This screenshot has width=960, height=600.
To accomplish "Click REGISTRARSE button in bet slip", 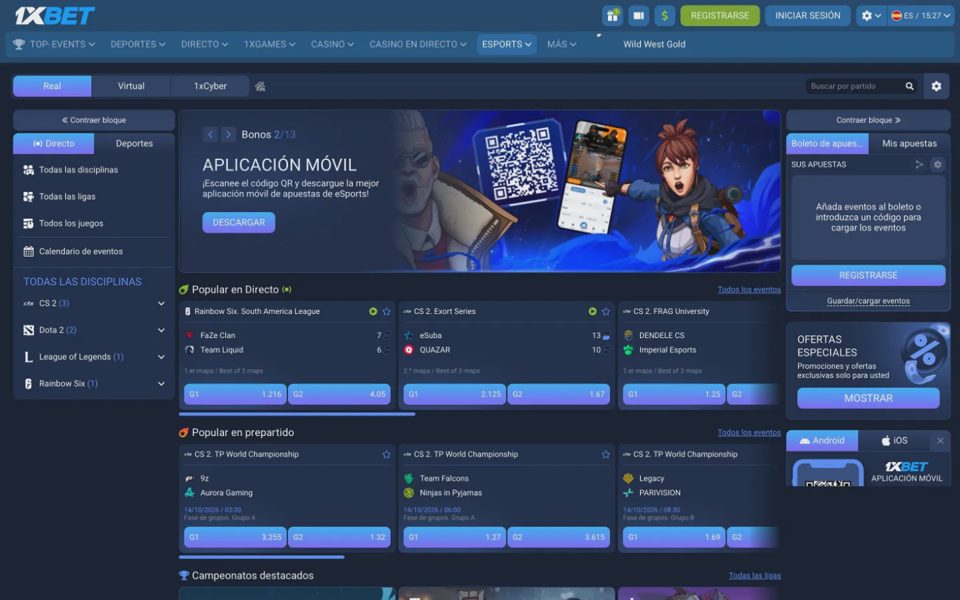I will pyautogui.click(x=868, y=276).
